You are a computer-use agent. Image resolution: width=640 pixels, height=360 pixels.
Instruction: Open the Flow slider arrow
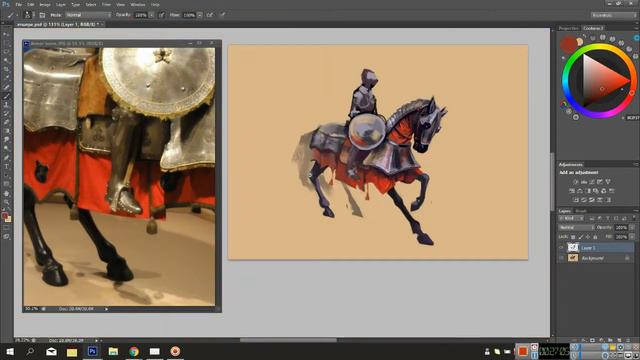[200, 15]
